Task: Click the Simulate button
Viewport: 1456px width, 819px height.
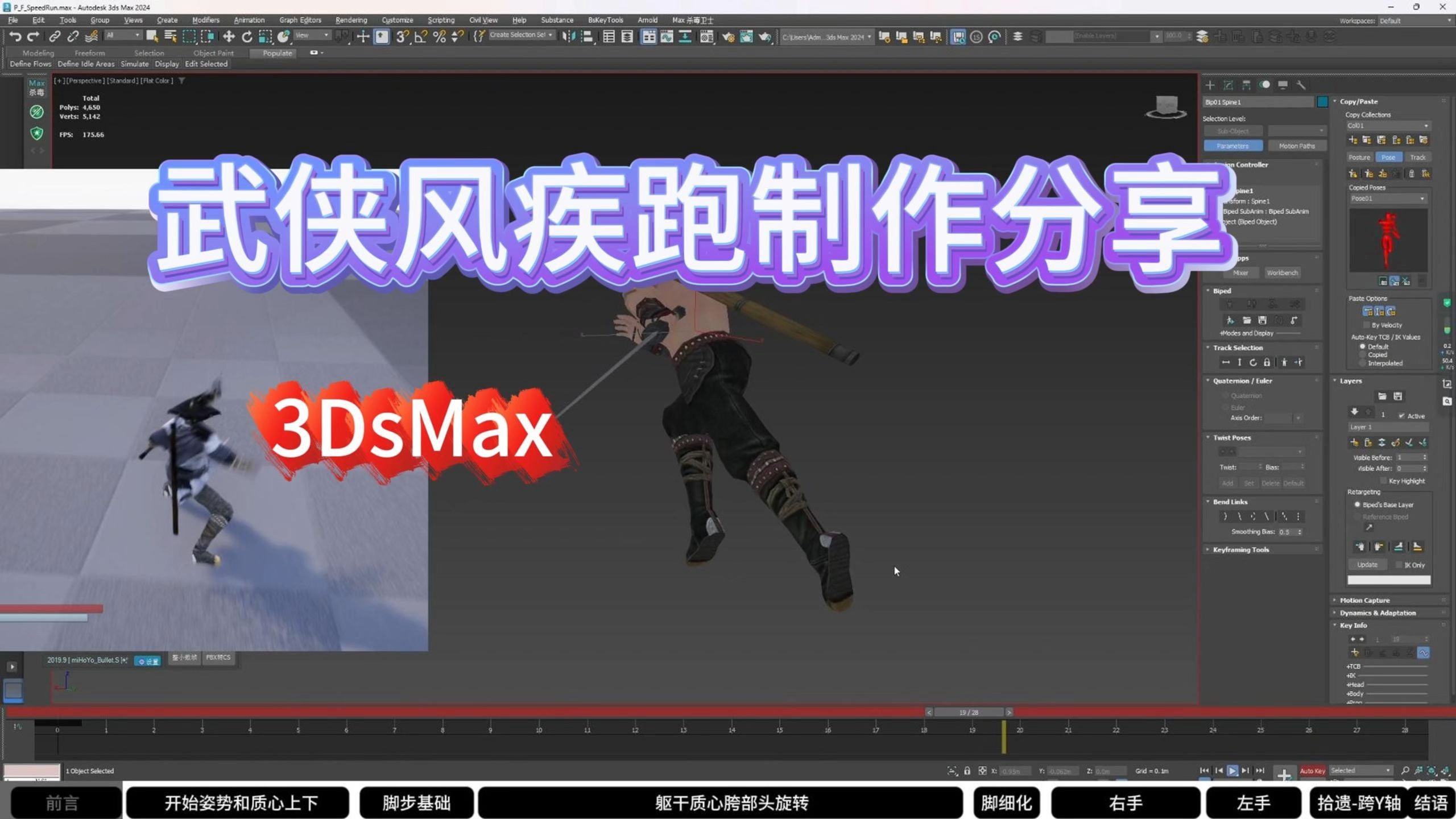Action: point(134,64)
